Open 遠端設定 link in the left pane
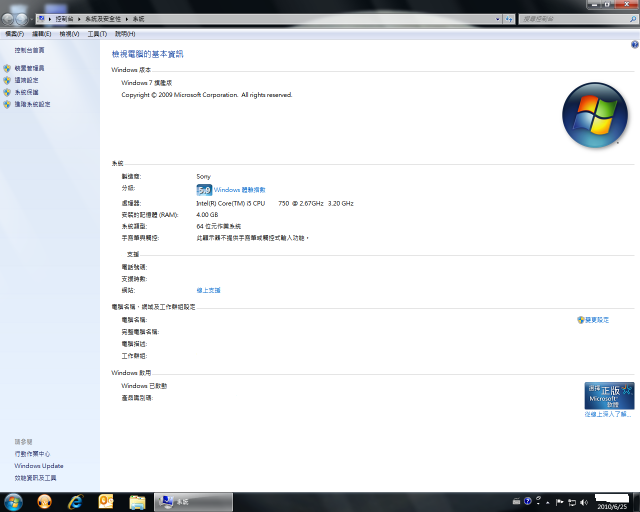The width and height of the screenshot is (640, 512). click(x=27, y=80)
